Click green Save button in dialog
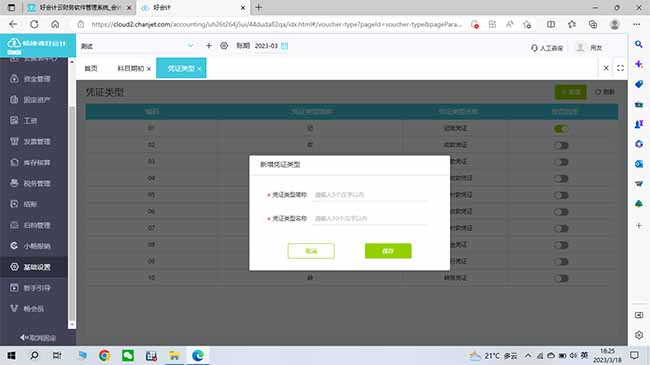 pos(388,251)
